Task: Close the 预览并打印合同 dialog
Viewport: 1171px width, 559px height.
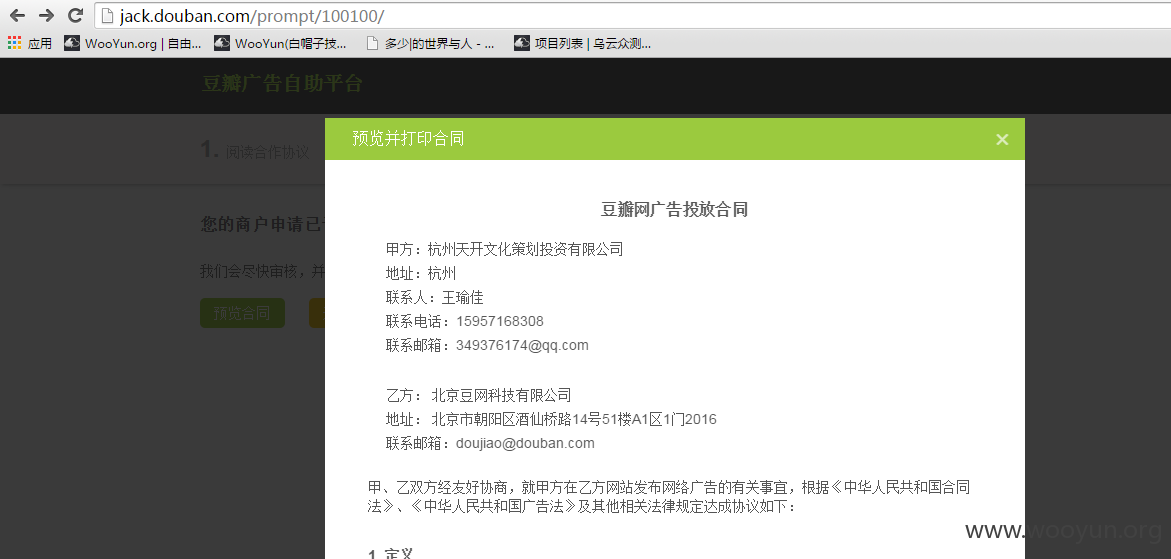Action: tap(1002, 140)
